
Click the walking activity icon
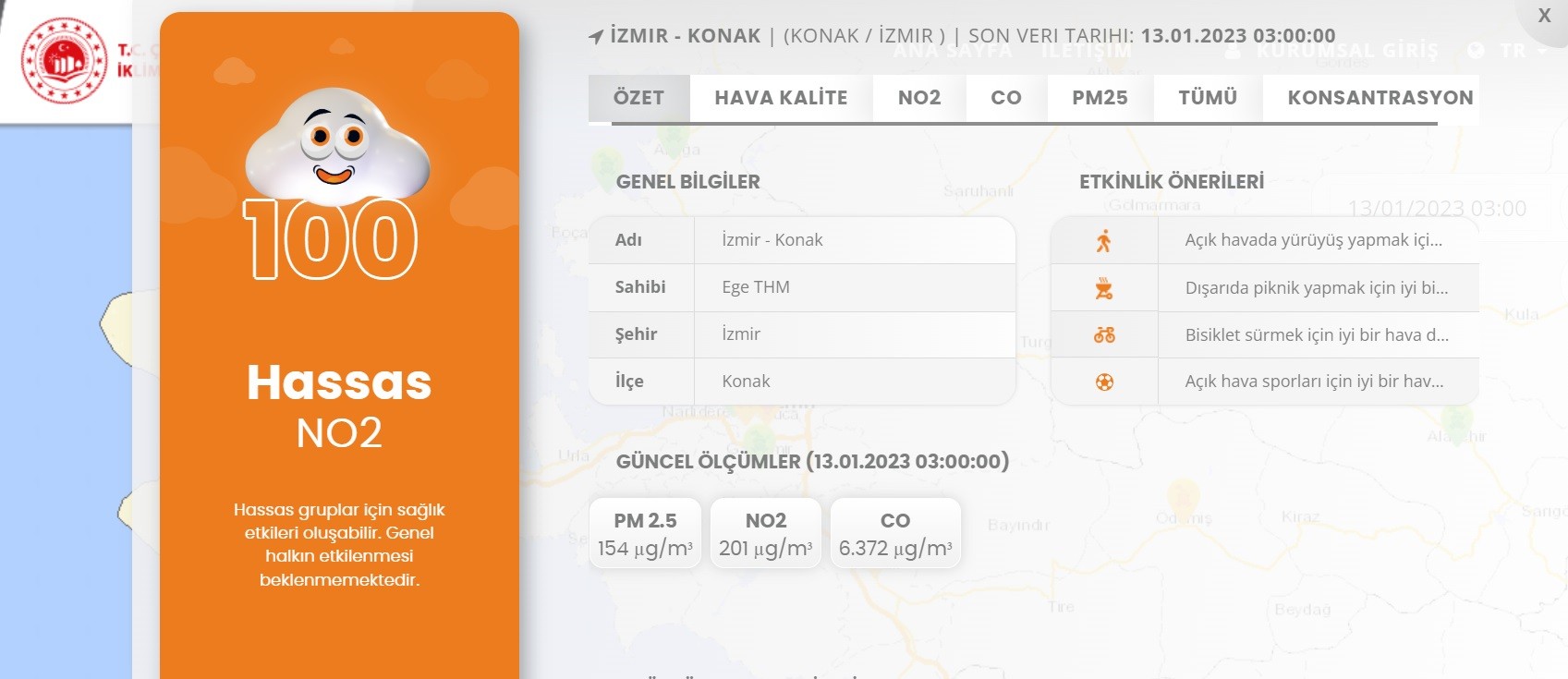tap(1103, 241)
